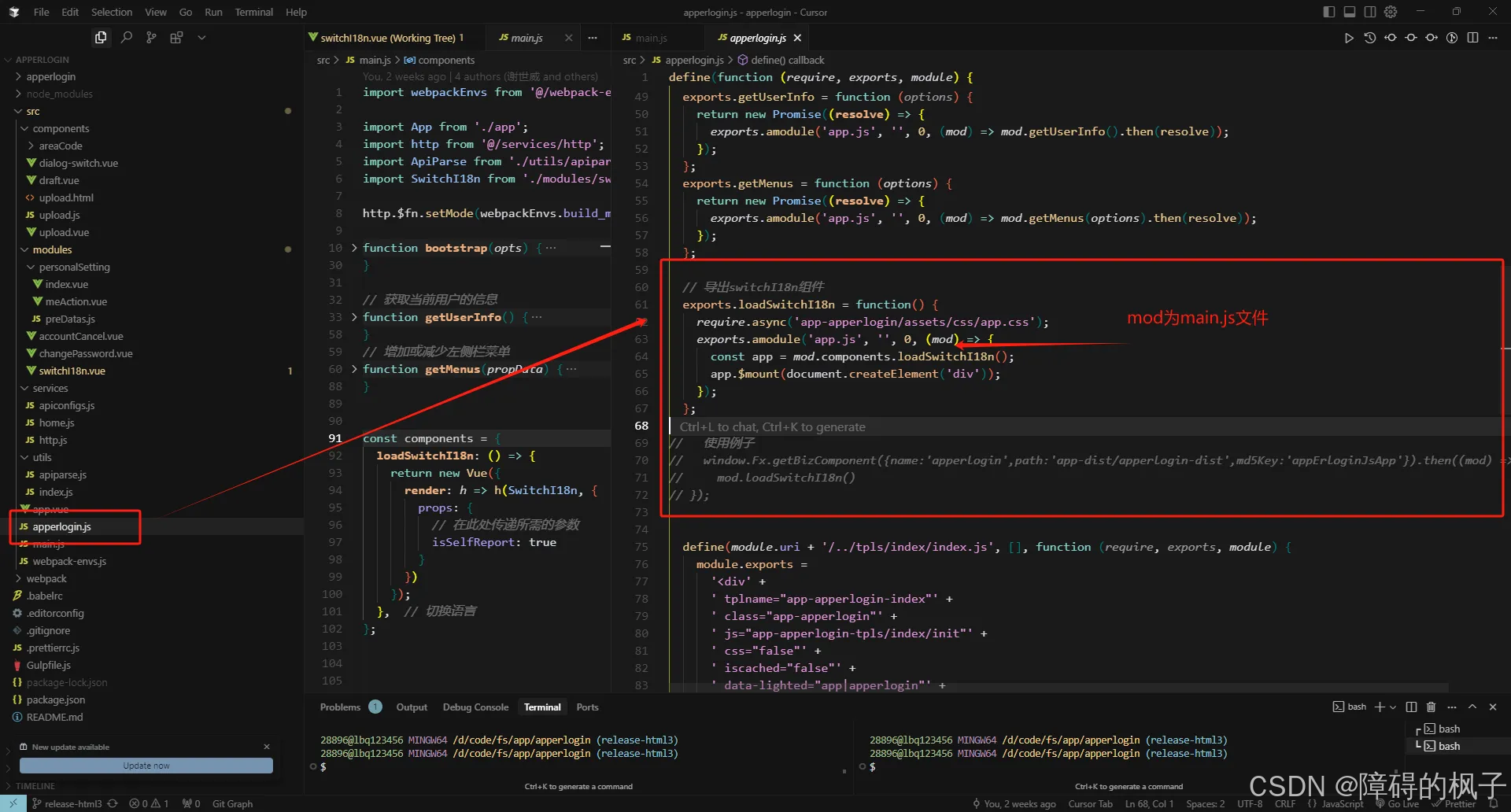The width and height of the screenshot is (1511, 812).
Task: Change the UTF-8 encoding setting
Action: tap(1250, 803)
